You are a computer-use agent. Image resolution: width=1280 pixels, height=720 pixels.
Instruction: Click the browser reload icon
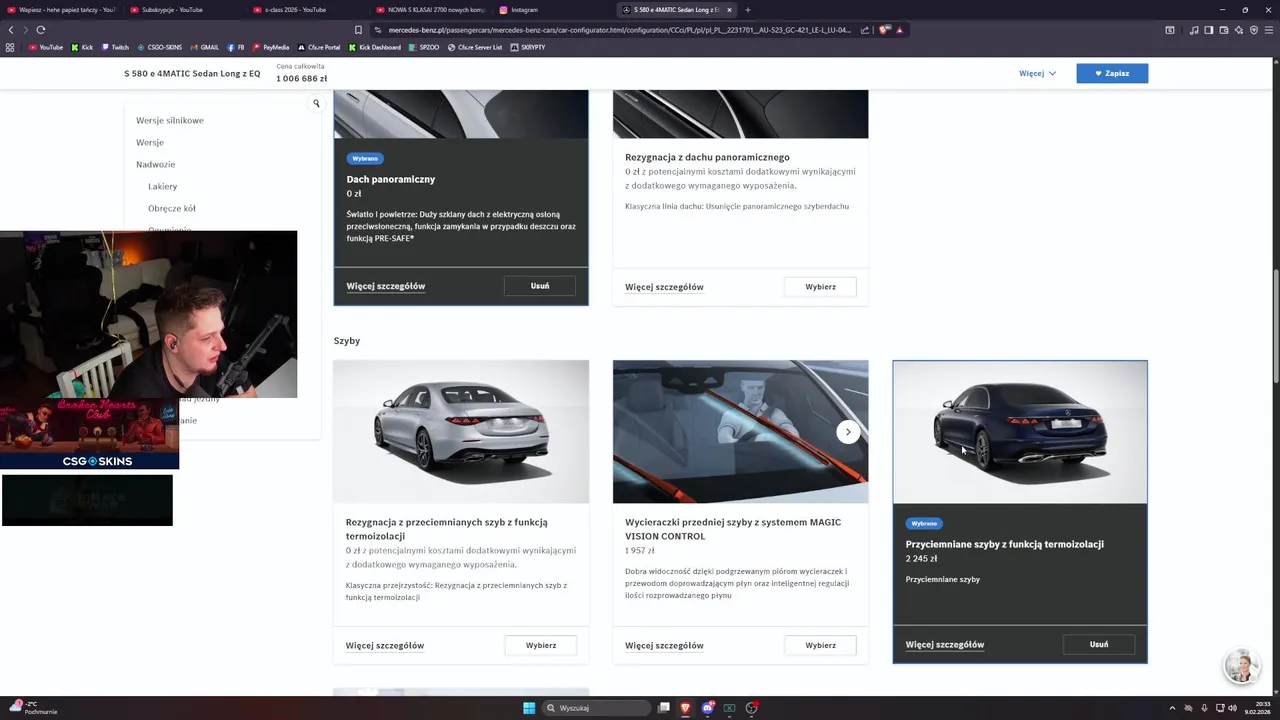pyautogui.click(x=40, y=30)
